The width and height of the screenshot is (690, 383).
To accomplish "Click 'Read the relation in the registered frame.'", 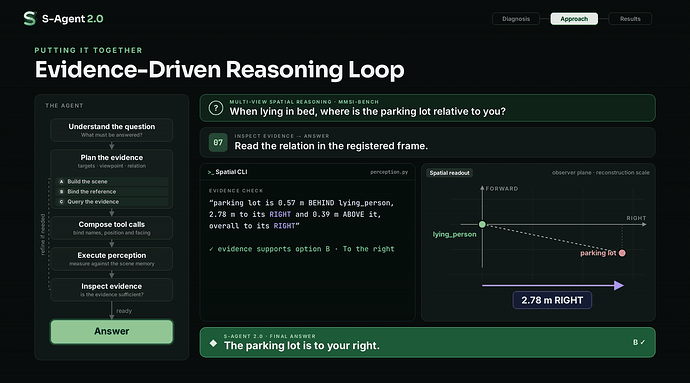I will click(331, 146).
